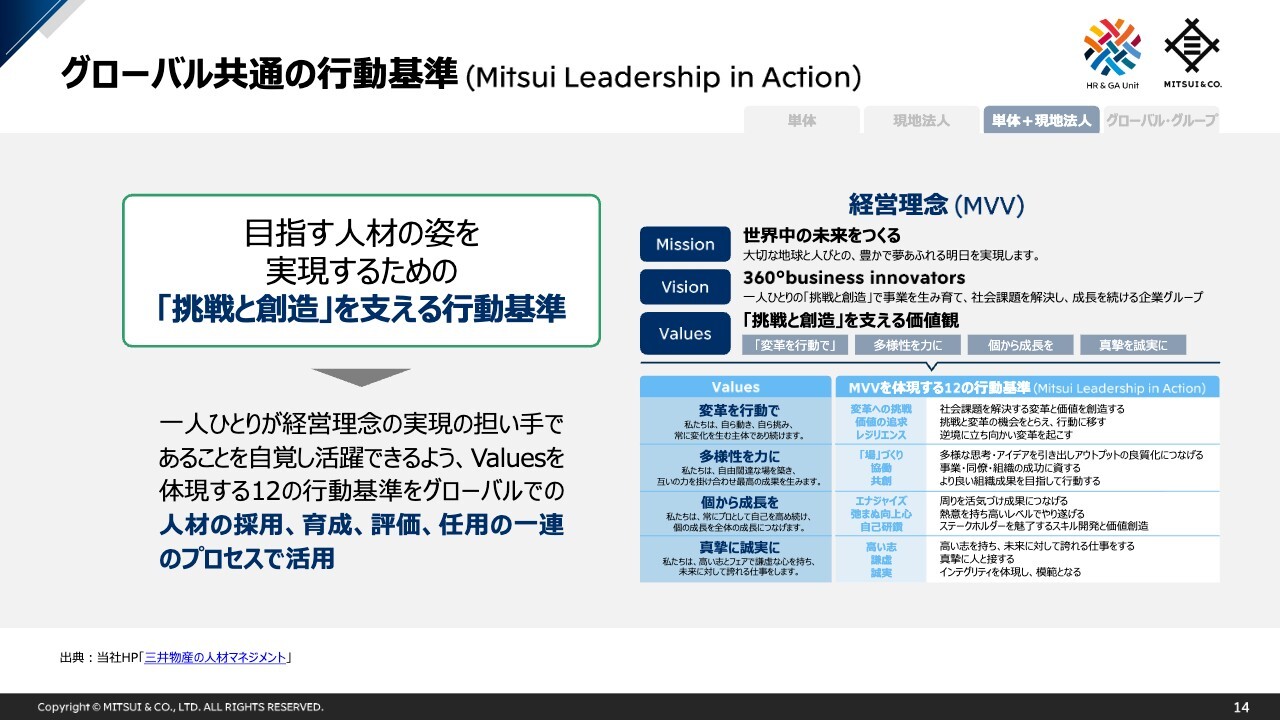Select the 単体 tab
The height and width of the screenshot is (720, 1280).
point(801,120)
